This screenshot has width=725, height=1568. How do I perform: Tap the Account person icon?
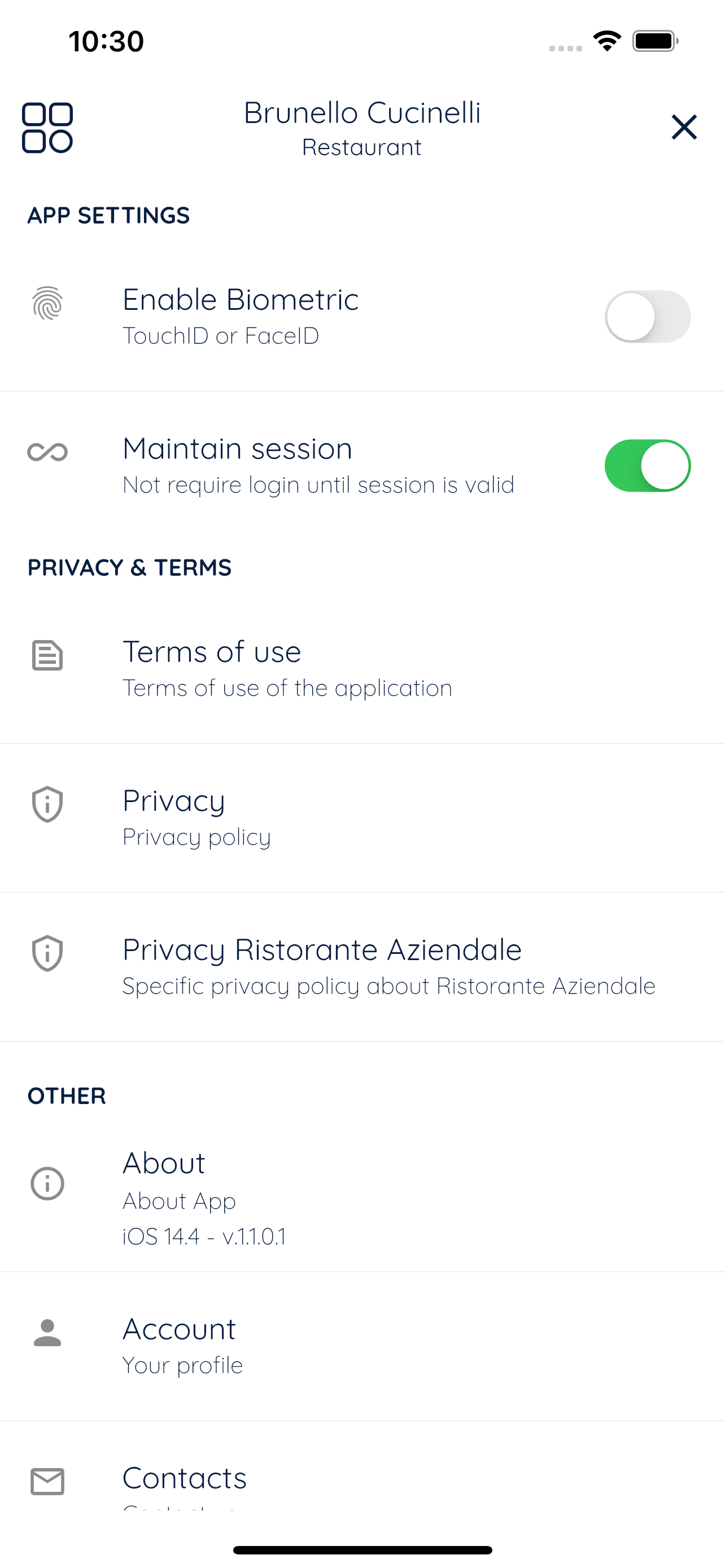pyautogui.click(x=47, y=1333)
